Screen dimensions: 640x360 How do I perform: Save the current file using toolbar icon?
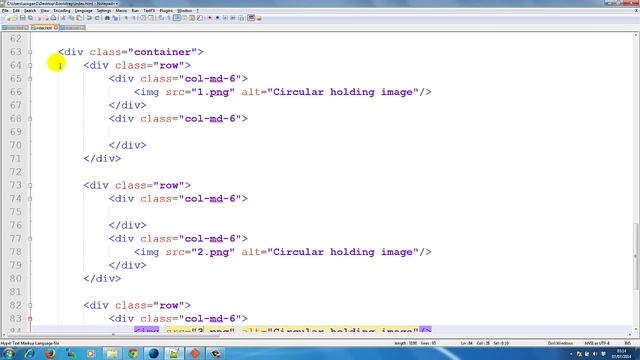(x=22, y=18)
